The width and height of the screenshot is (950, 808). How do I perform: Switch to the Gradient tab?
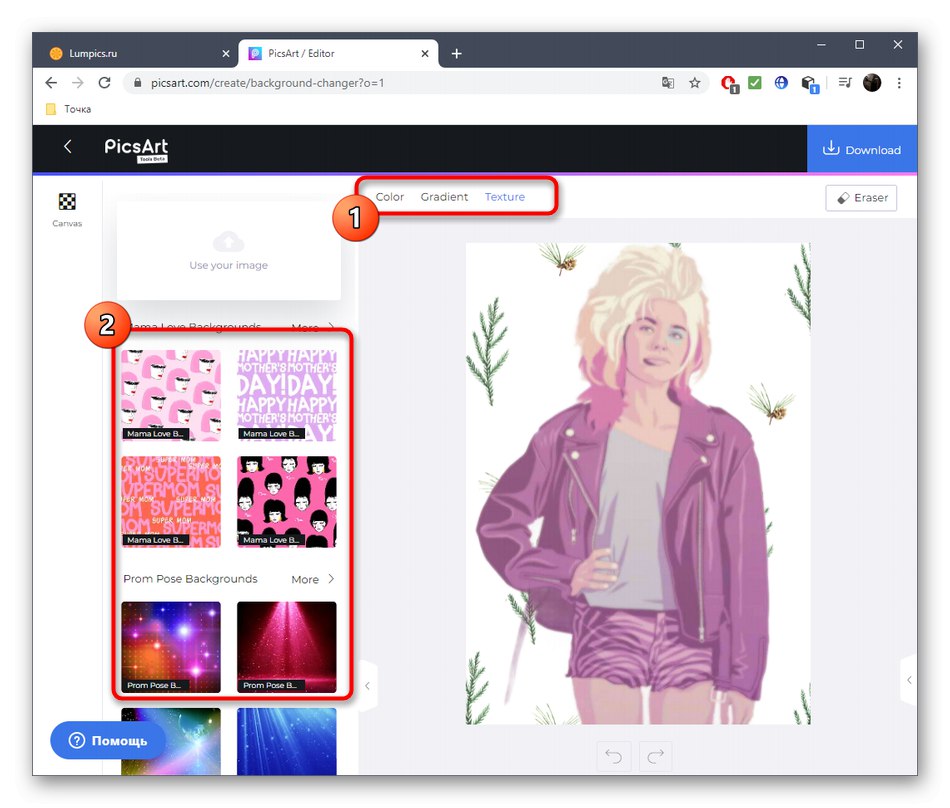click(x=444, y=197)
